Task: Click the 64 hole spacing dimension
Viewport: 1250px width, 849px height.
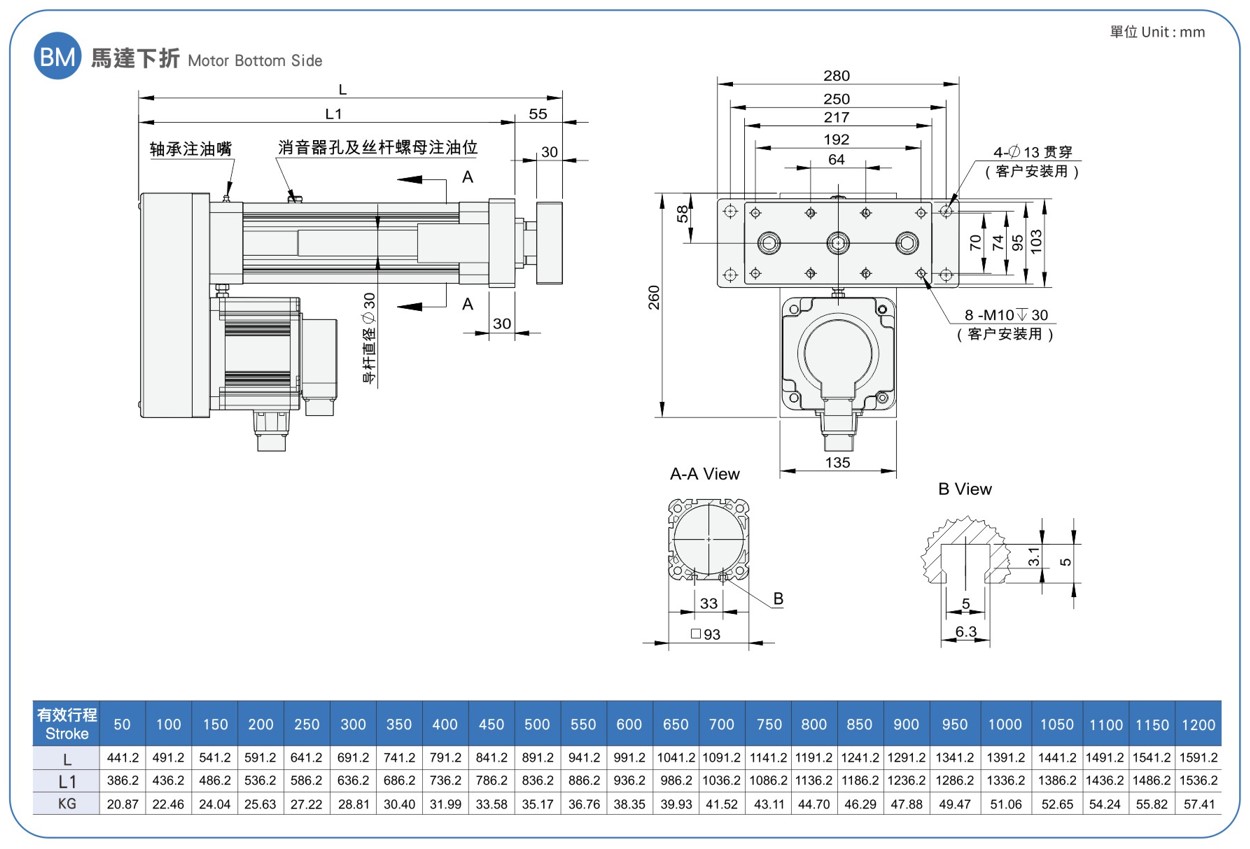Action: 836,160
